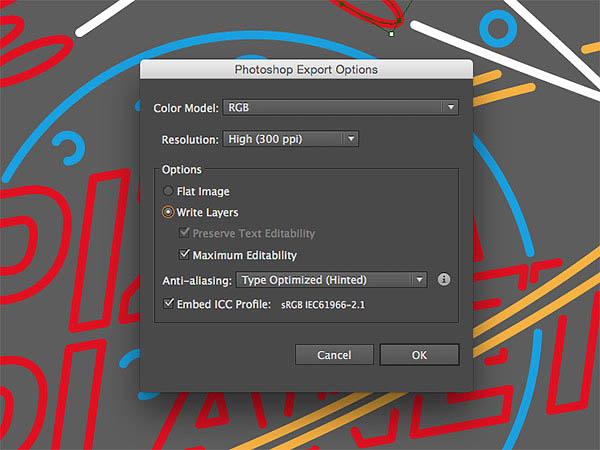Screen dimensions: 600x450
Task: Expand the Resolution dropdown arrow
Action: tap(351, 139)
